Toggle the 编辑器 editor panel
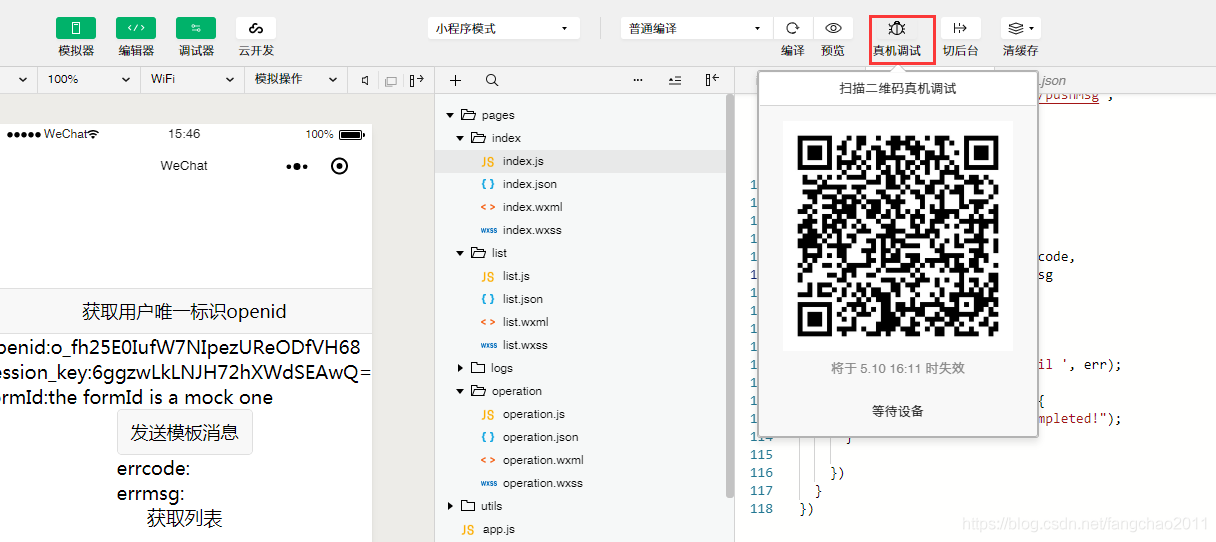1216x542 pixels. coord(136,28)
